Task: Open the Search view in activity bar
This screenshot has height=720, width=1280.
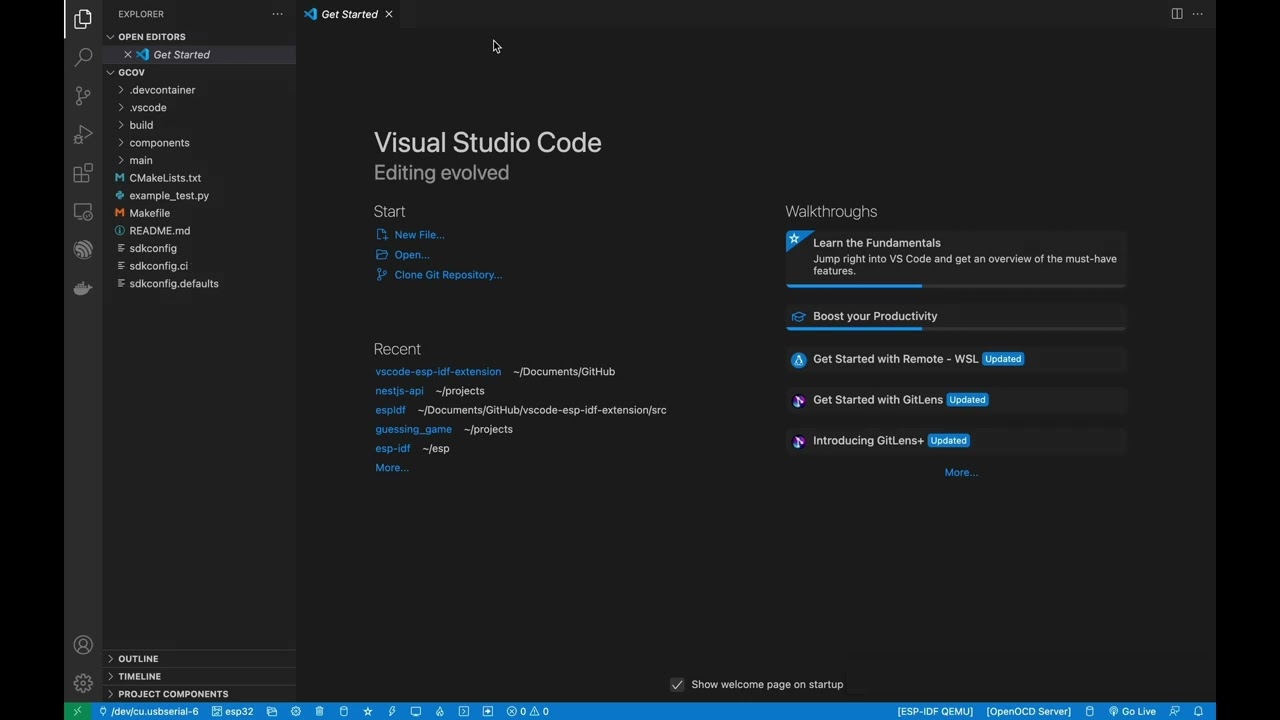Action: tap(83, 58)
